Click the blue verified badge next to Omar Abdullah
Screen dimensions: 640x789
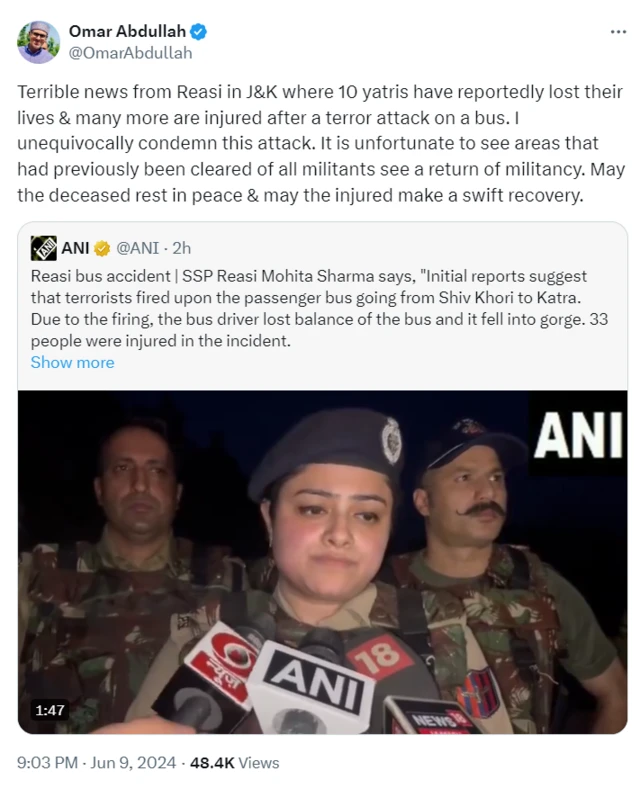click(198, 32)
